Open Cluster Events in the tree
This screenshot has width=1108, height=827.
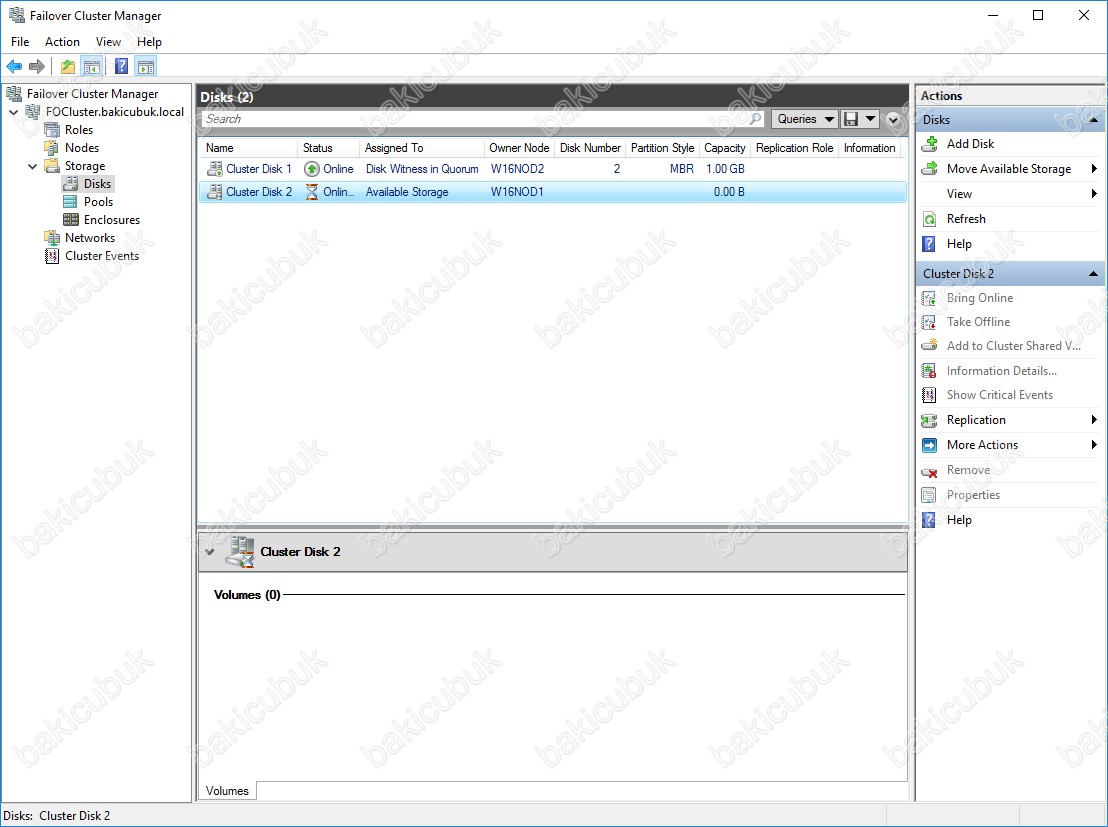click(x=102, y=256)
